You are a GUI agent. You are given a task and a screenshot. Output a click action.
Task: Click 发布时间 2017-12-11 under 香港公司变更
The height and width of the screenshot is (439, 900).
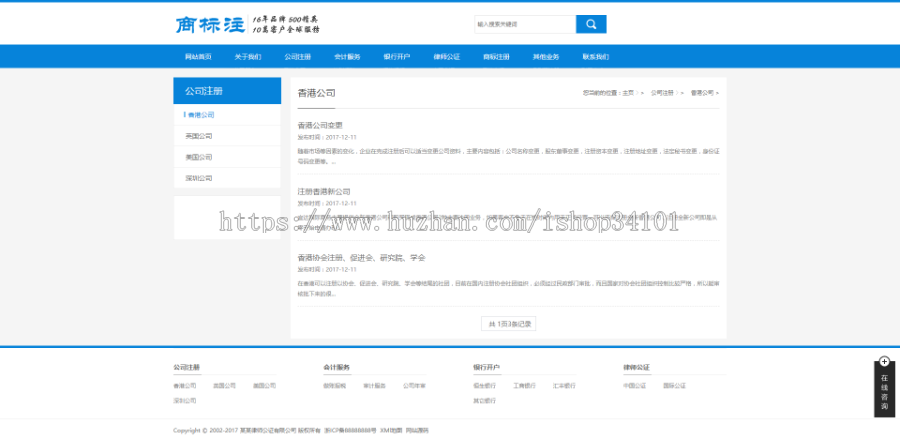pyautogui.click(x=327, y=138)
